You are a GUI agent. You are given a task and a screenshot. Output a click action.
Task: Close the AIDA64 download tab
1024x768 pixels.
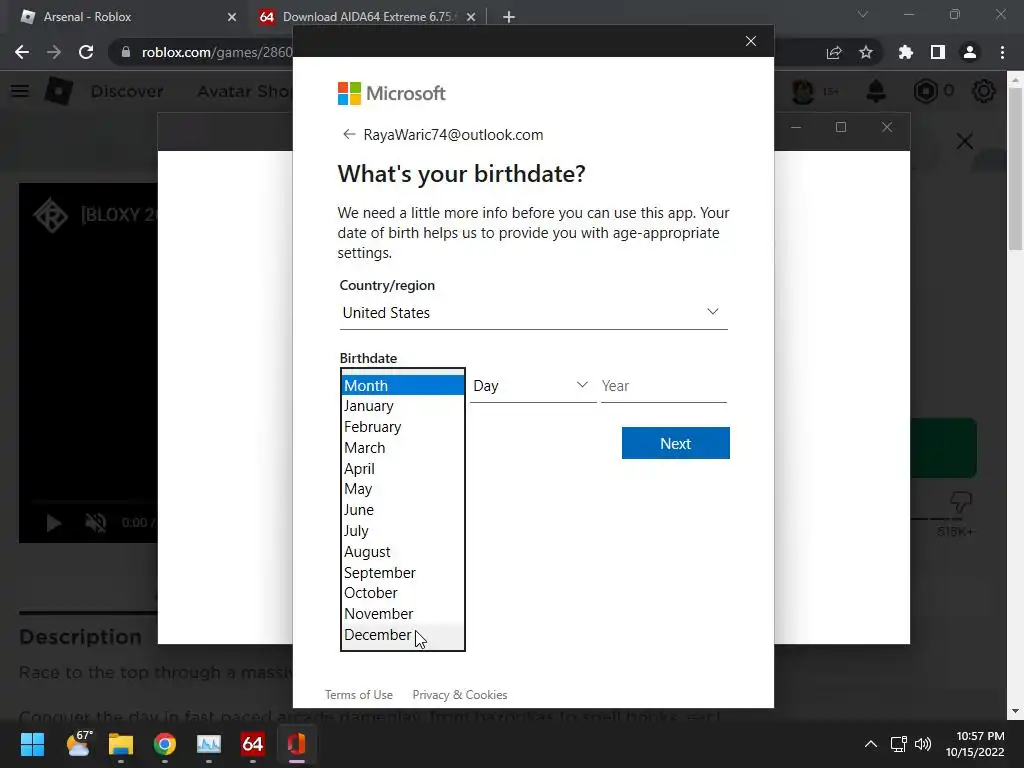click(470, 17)
